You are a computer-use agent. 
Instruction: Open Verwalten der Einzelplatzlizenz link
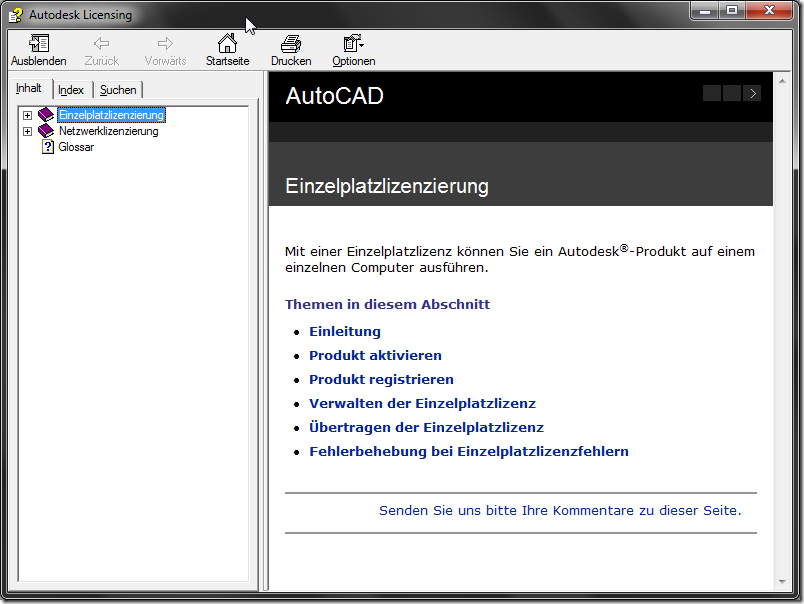click(x=422, y=404)
